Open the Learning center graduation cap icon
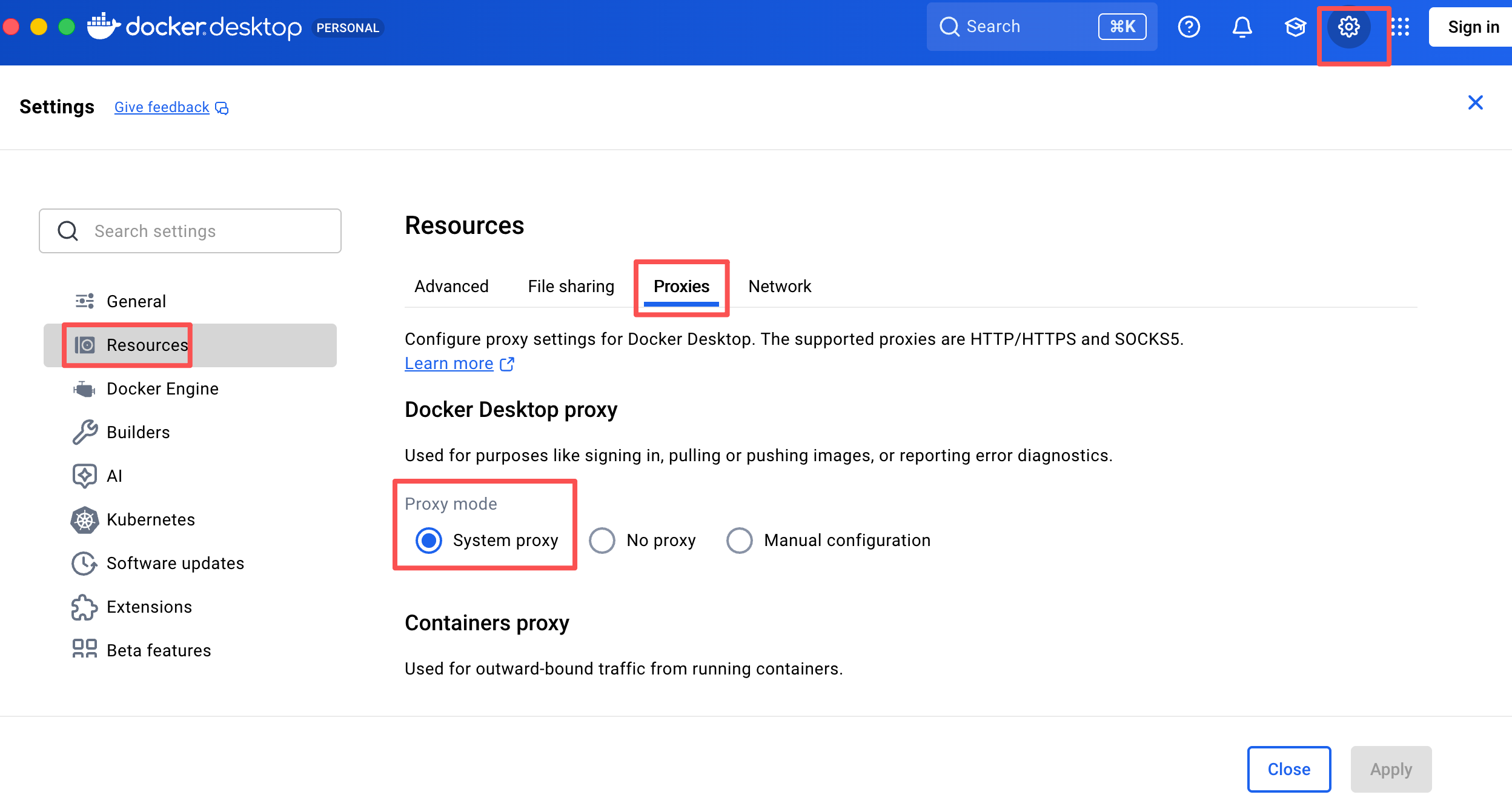This screenshot has width=1512, height=806. pyautogui.click(x=1295, y=27)
